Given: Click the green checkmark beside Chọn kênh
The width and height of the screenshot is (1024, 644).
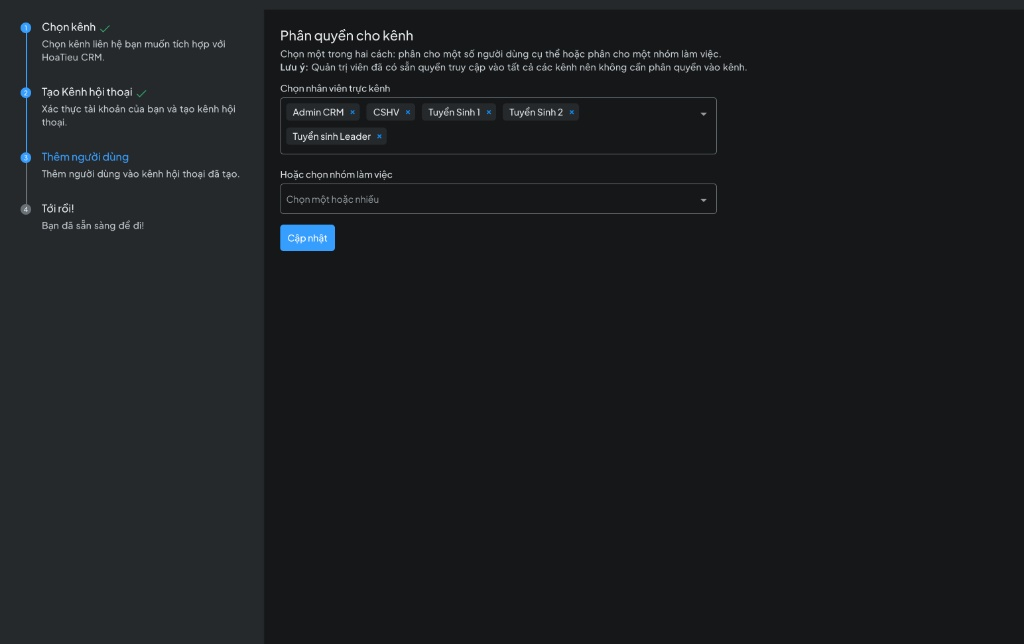Looking at the screenshot, I should (106, 28).
